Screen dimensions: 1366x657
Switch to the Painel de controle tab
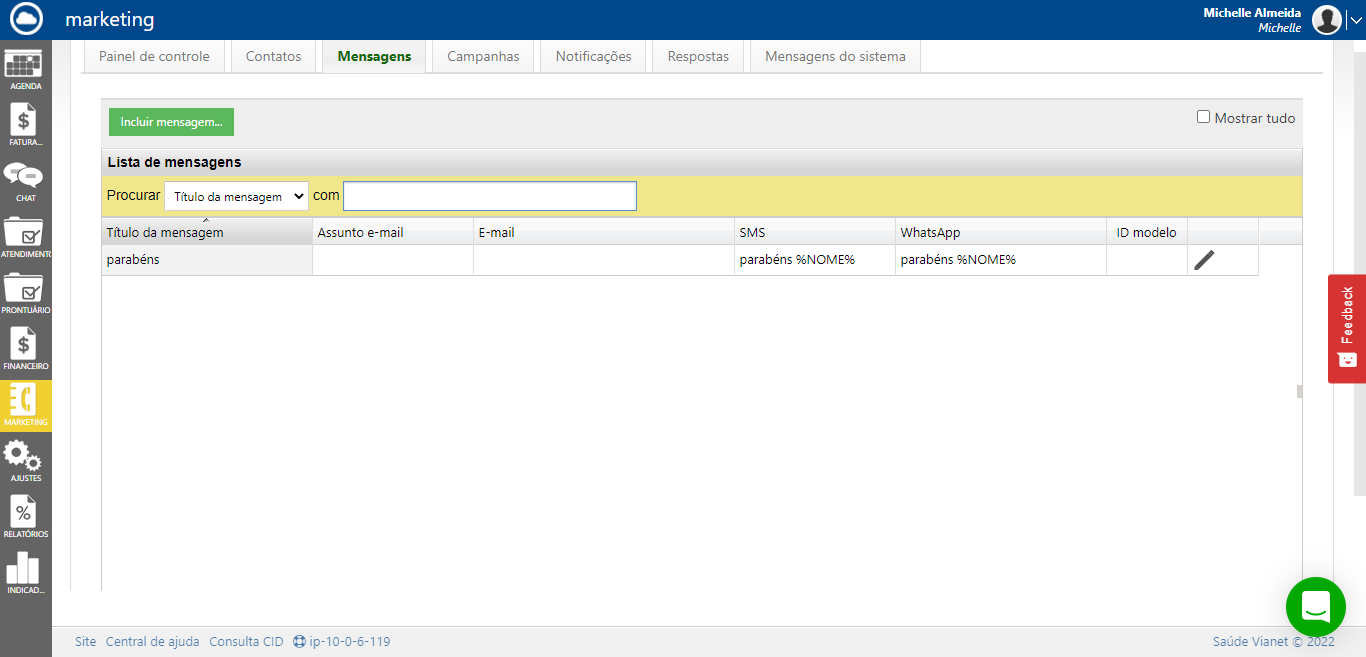tap(154, 57)
